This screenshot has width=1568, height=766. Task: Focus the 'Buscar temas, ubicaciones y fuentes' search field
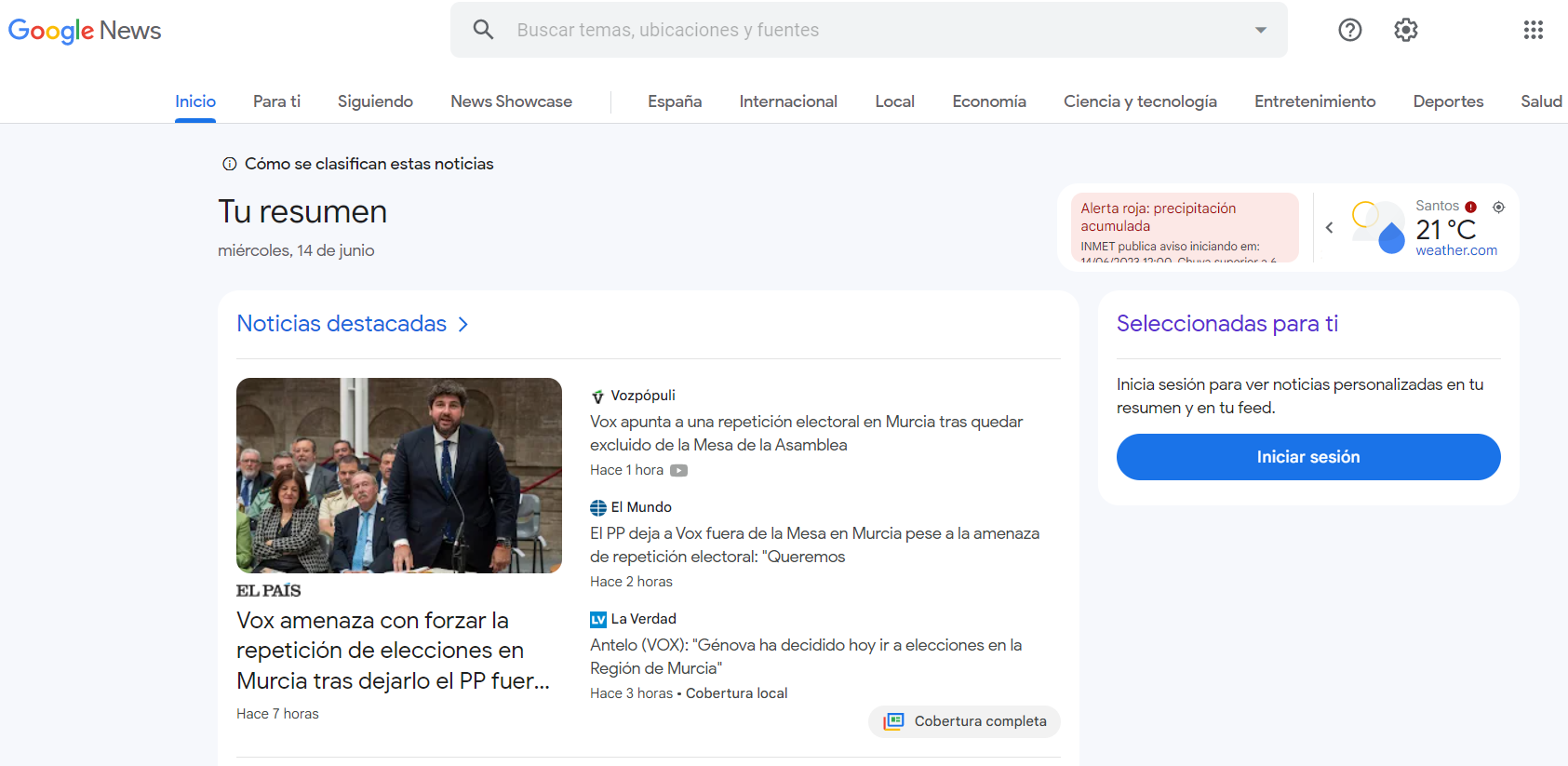pyautogui.click(x=869, y=30)
